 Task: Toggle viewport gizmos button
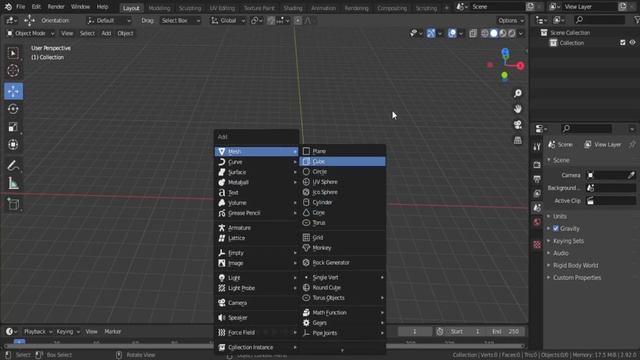pos(431,33)
